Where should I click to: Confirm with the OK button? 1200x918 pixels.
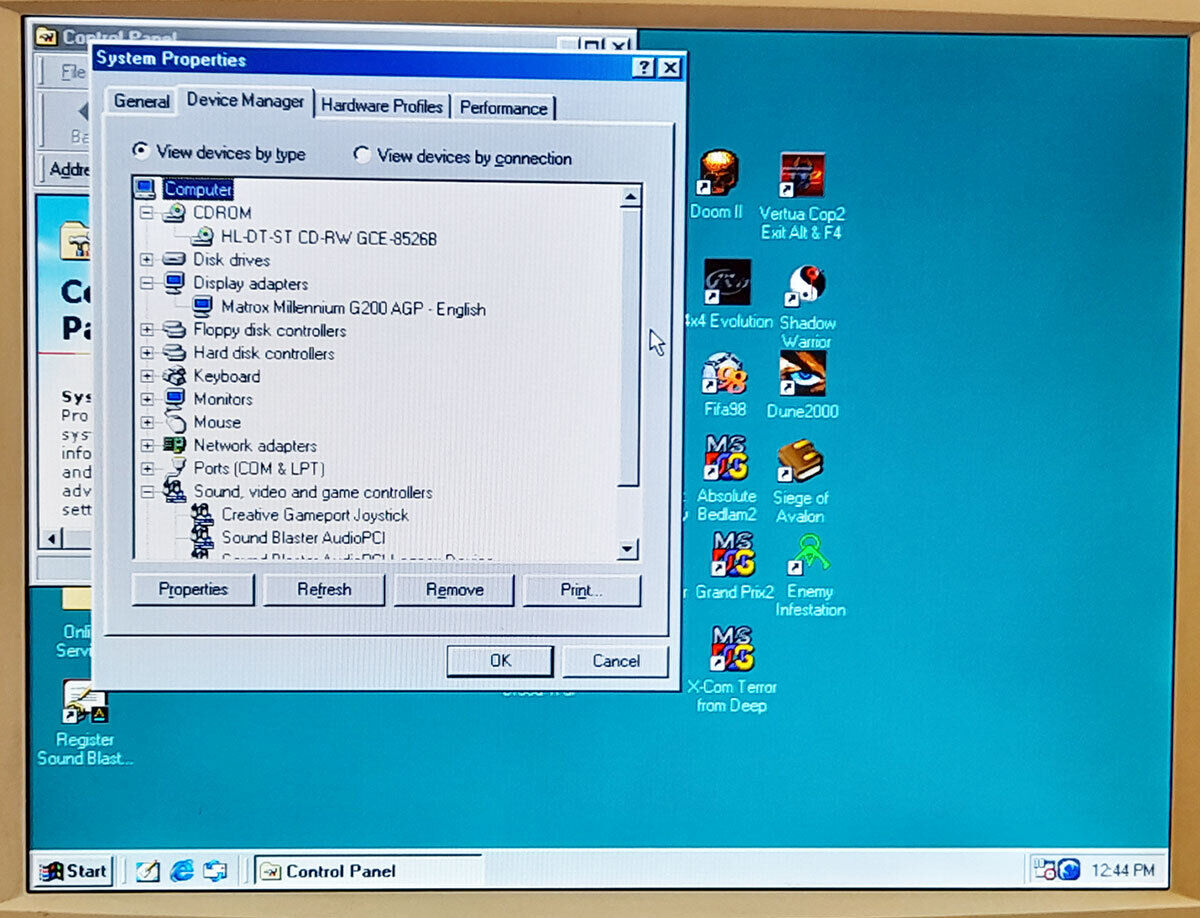[x=500, y=660]
